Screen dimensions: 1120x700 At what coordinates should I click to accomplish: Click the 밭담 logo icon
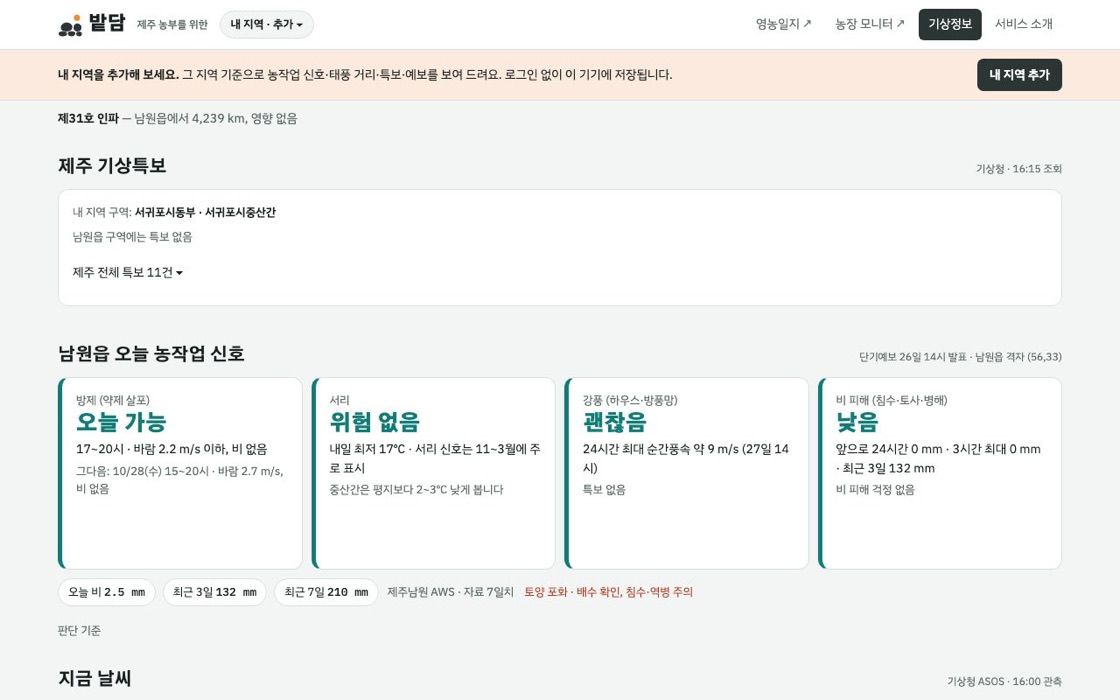coord(70,25)
